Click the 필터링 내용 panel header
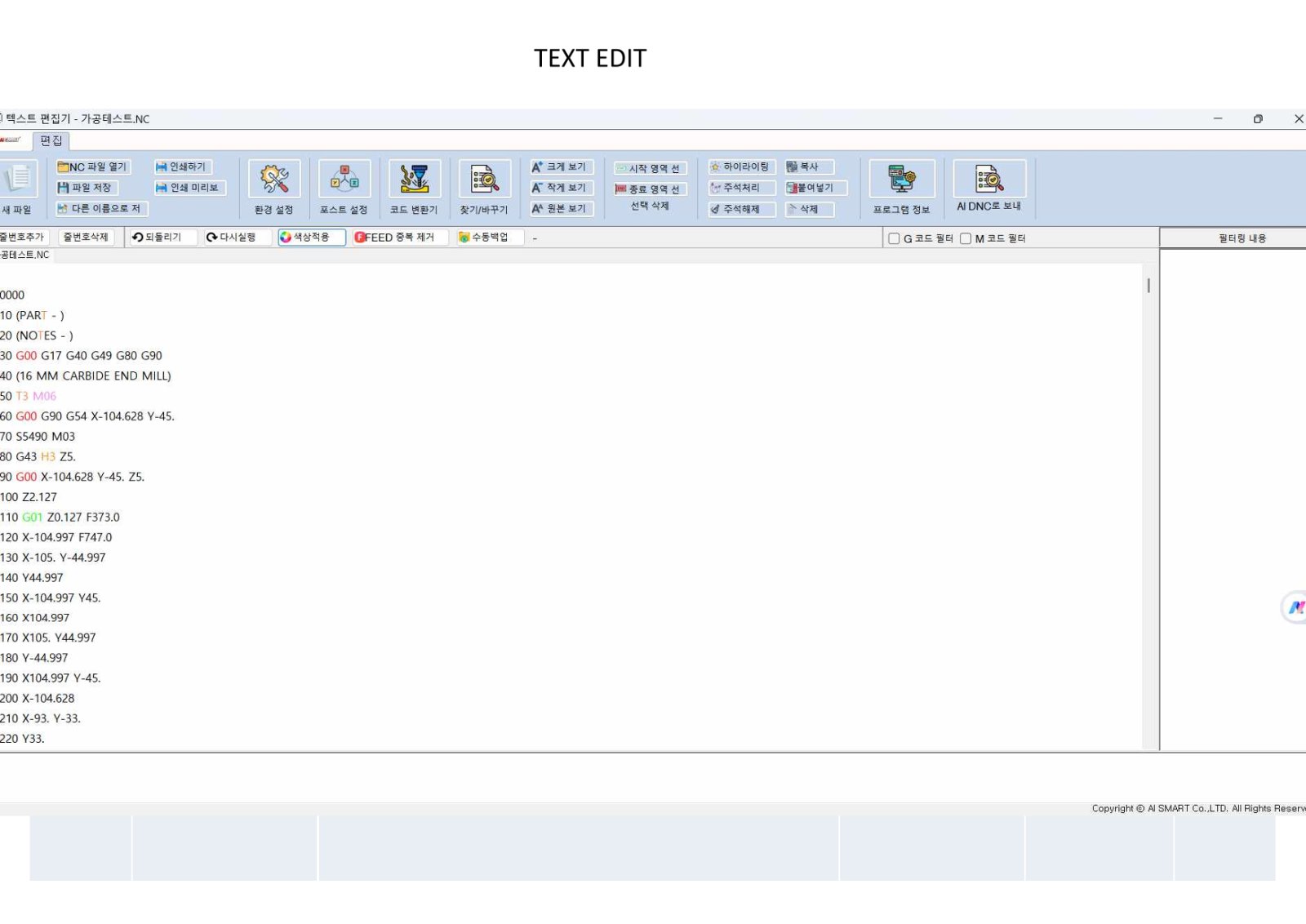1306x924 pixels. 1233,238
